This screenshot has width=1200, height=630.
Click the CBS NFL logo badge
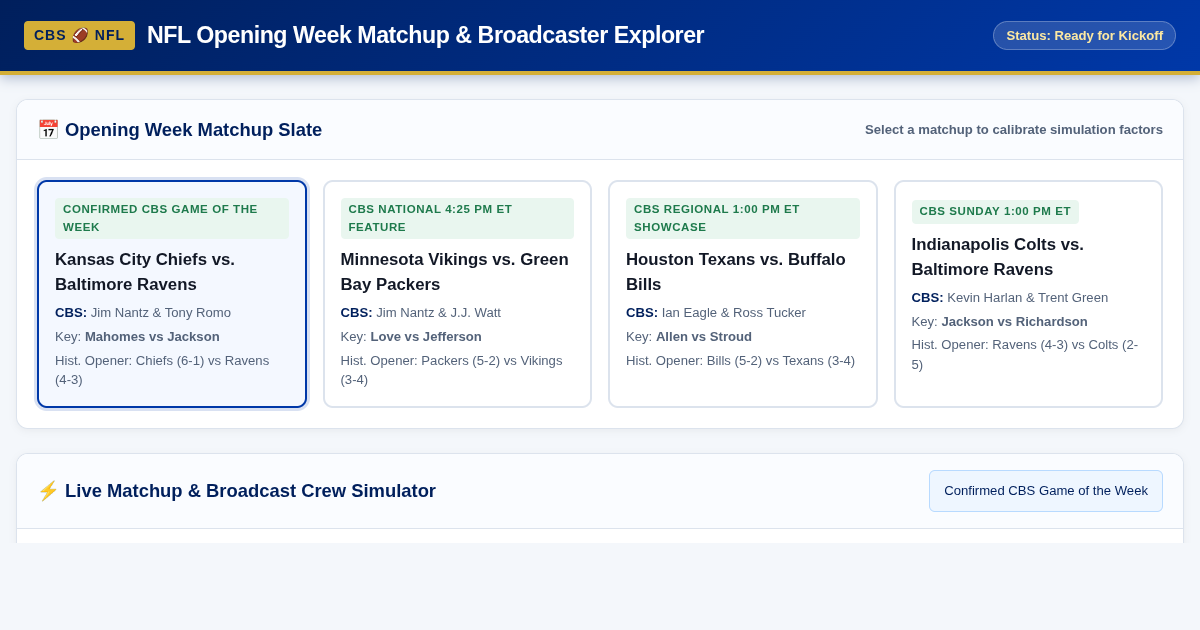[x=79, y=35]
